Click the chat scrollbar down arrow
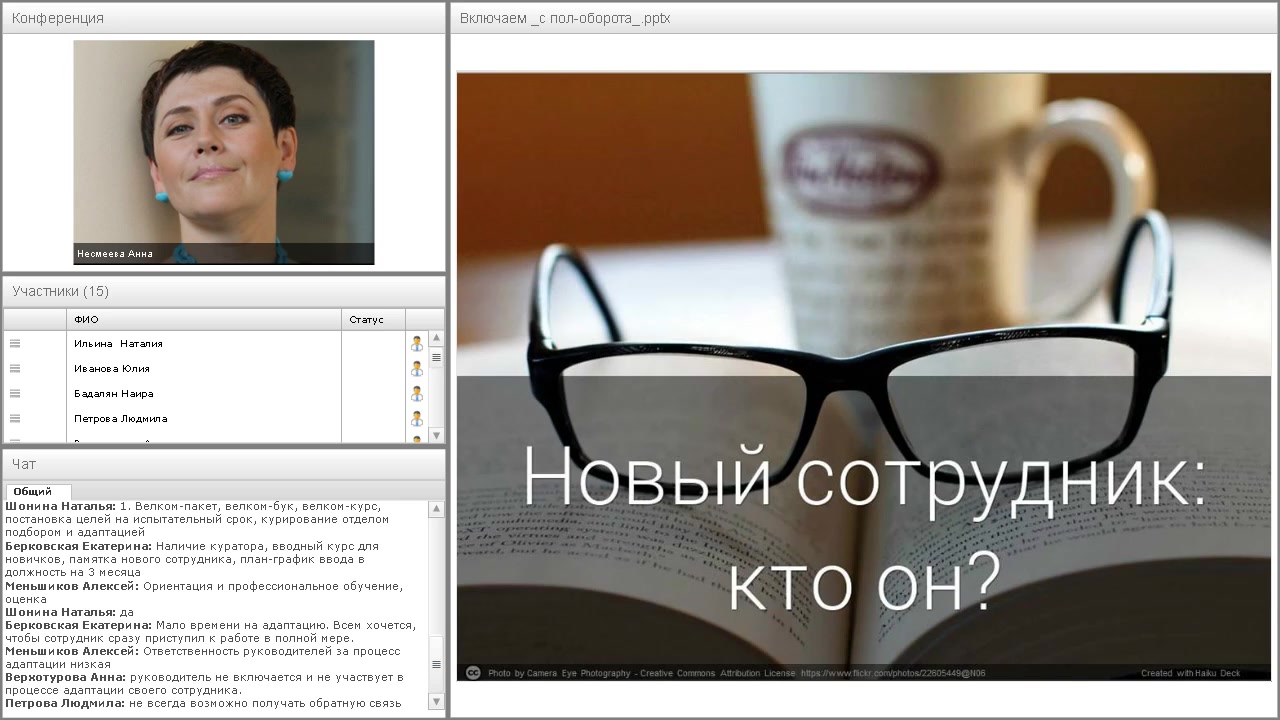 click(x=436, y=705)
